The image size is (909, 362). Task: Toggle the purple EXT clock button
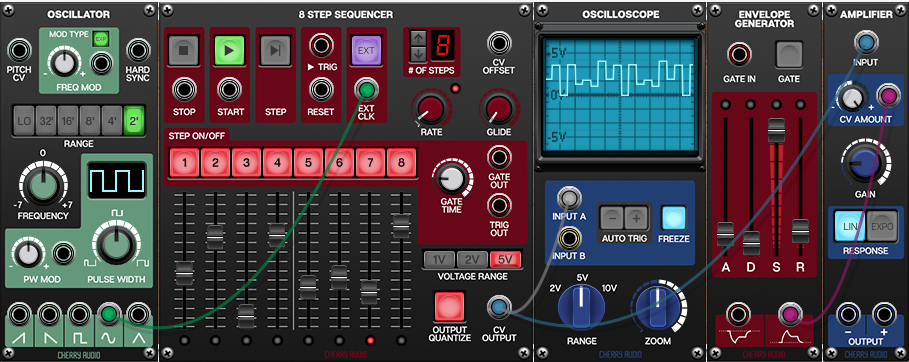click(366, 50)
